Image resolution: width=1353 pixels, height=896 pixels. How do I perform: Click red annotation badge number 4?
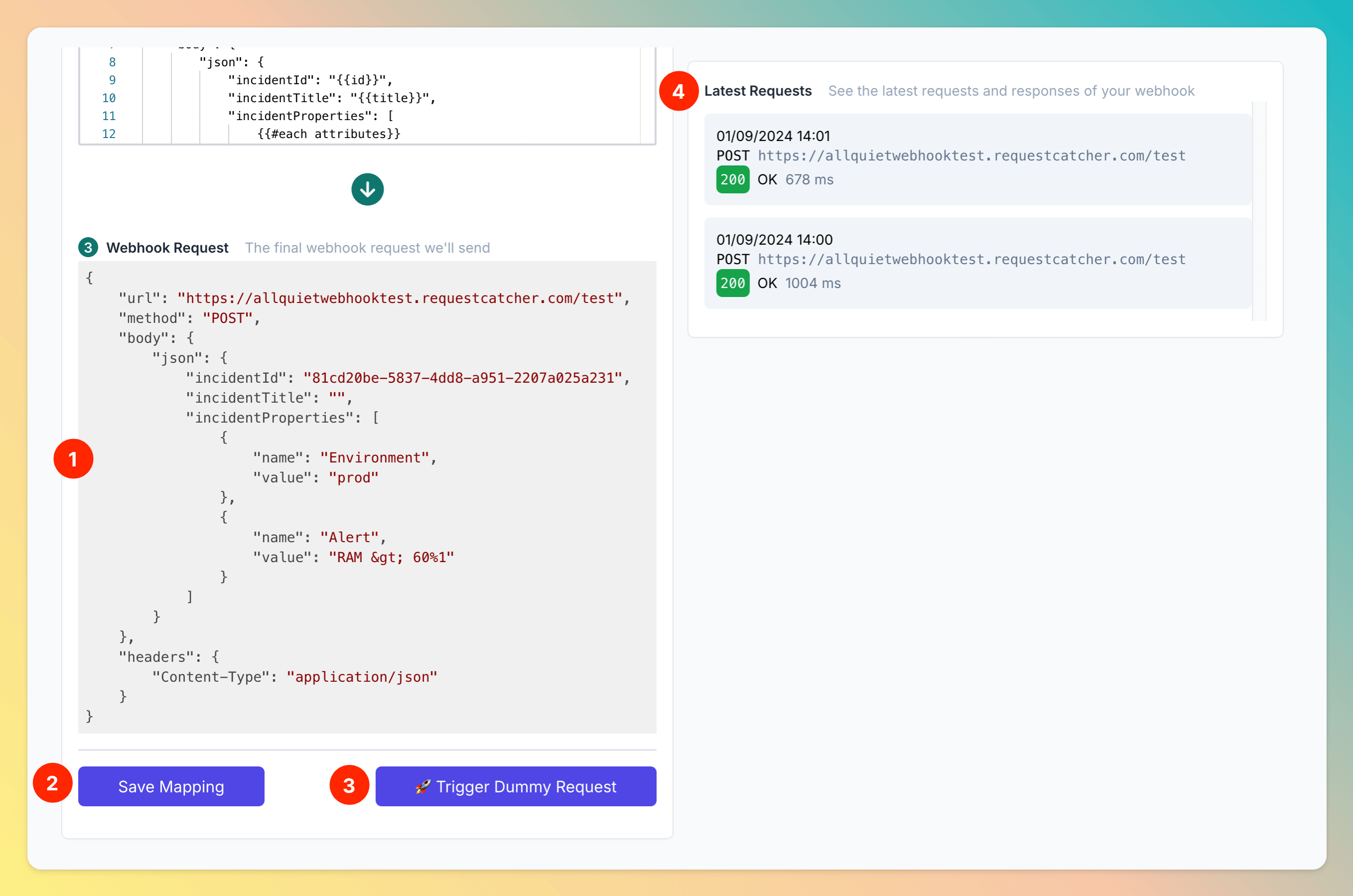pos(678,91)
